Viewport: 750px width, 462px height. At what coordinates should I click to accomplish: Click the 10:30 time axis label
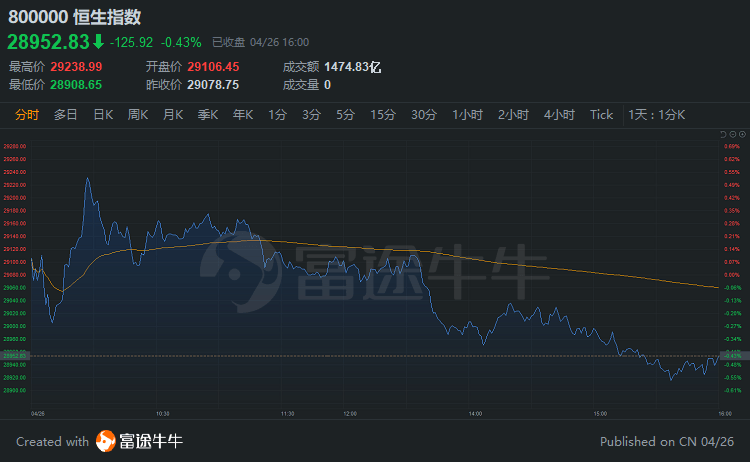(163, 413)
